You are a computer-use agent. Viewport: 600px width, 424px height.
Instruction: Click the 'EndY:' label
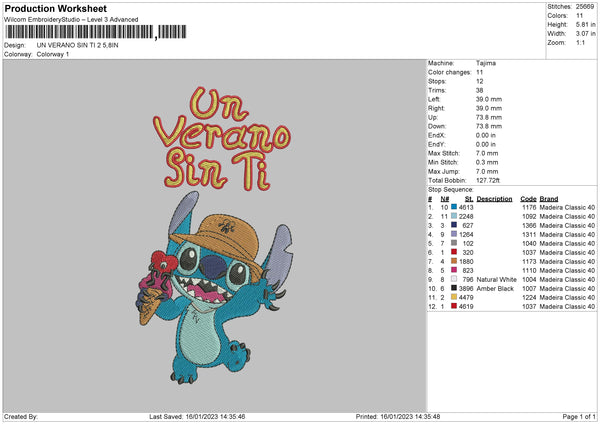(437, 144)
